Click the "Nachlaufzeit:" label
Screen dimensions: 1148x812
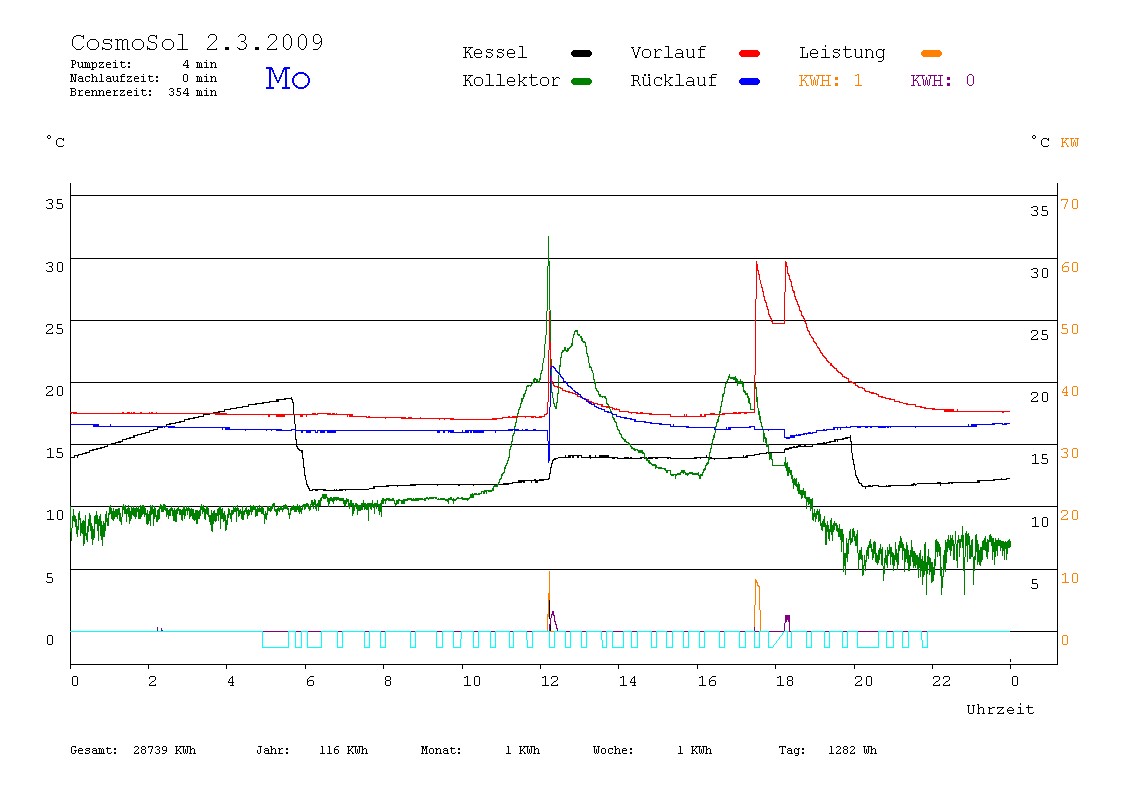114,78
